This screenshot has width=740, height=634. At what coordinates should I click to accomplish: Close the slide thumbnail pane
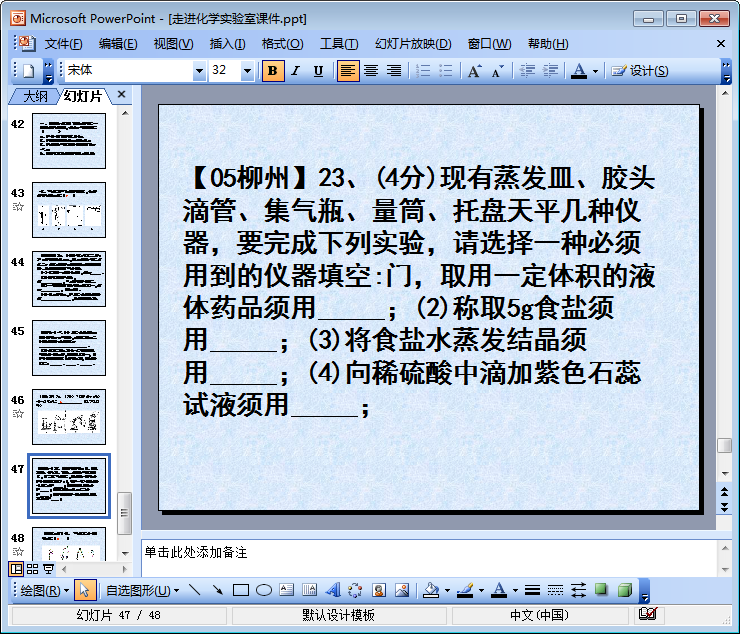pos(121,94)
